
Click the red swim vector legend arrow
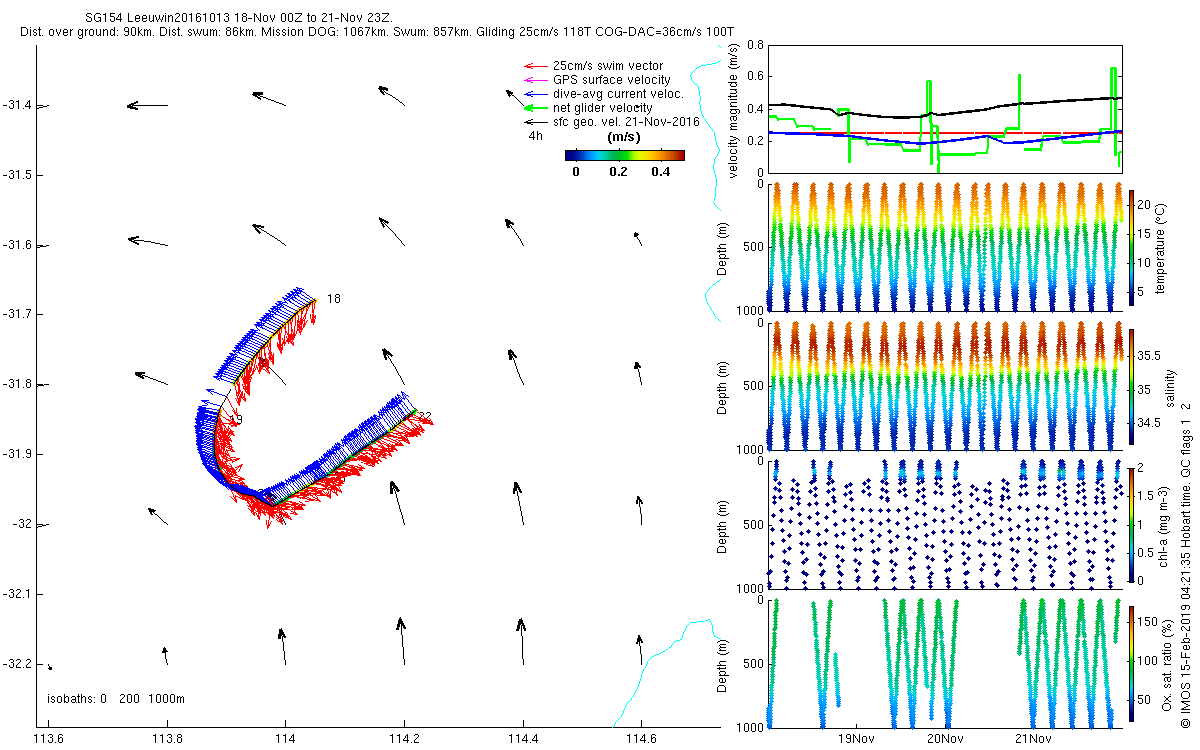click(534, 66)
